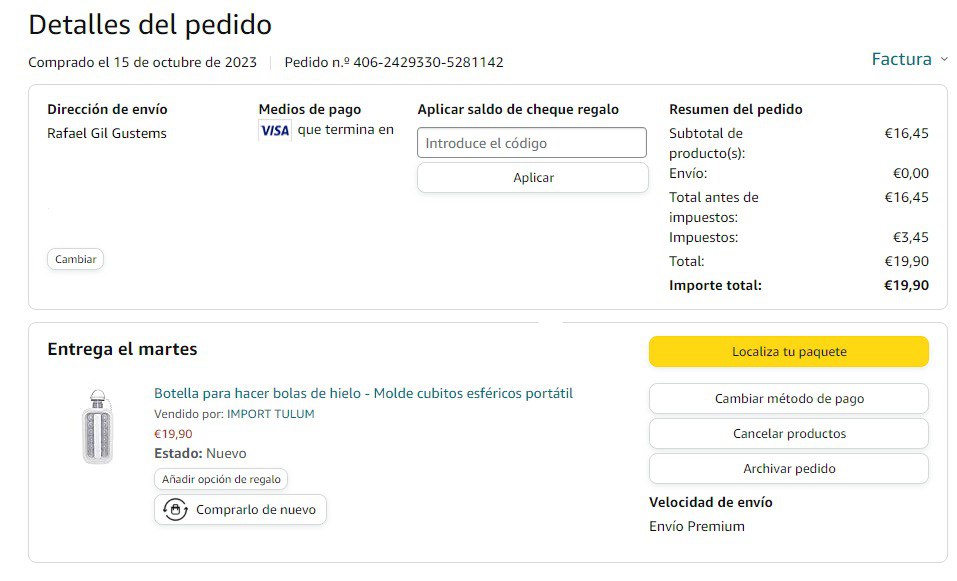Click the Importe total amount
Image resolution: width=957 pixels, height=581 pixels.
(x=906, y=285)
